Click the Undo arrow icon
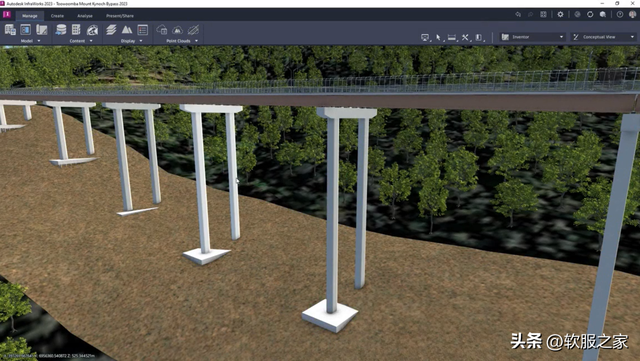640x361 pixels. pos(518,14)
